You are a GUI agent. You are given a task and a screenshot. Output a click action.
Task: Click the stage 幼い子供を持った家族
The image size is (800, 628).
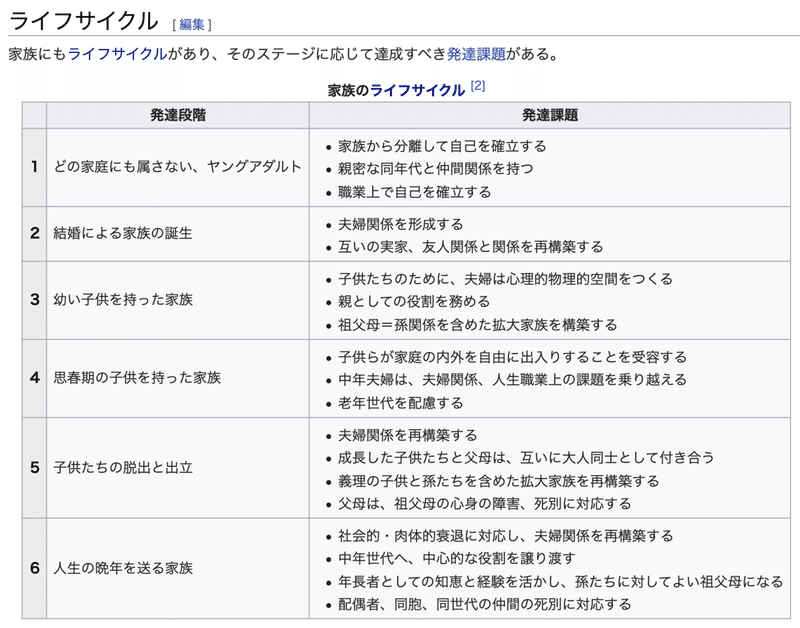[123, 299]
